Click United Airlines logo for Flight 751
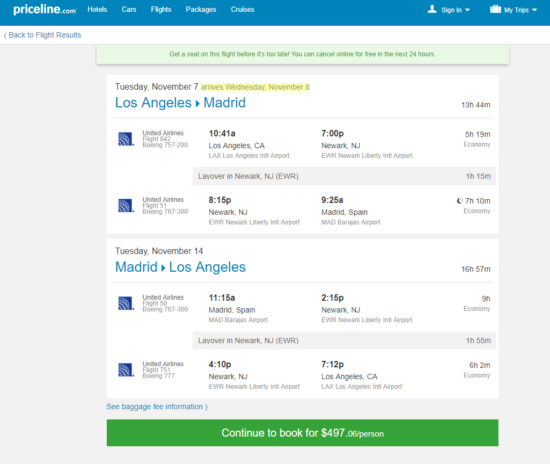The height and width of the screenshot is (464, 550). coord(126,370)
